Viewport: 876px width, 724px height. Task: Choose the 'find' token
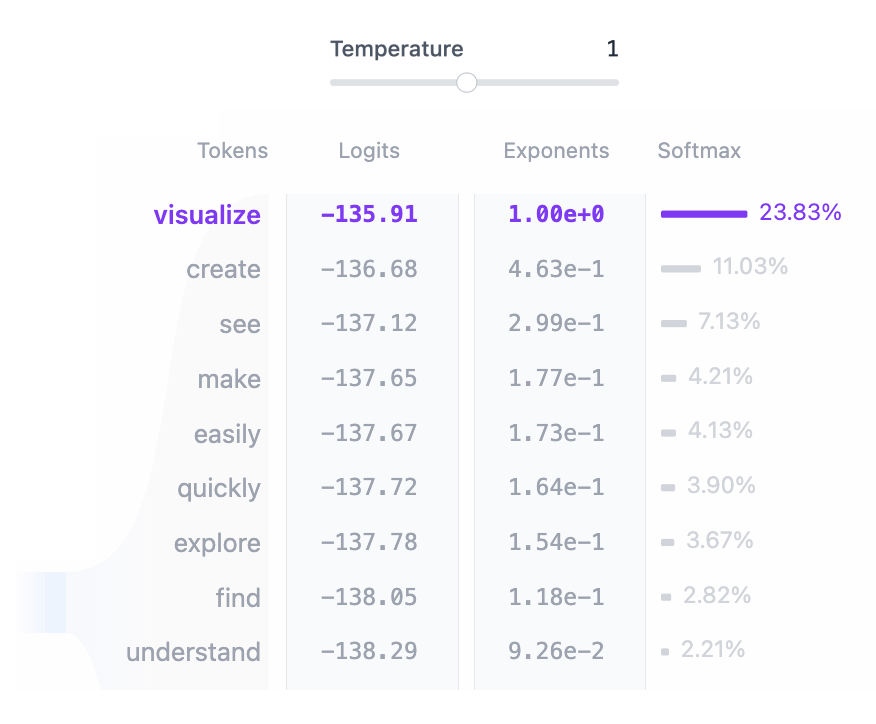coord(238,599)
